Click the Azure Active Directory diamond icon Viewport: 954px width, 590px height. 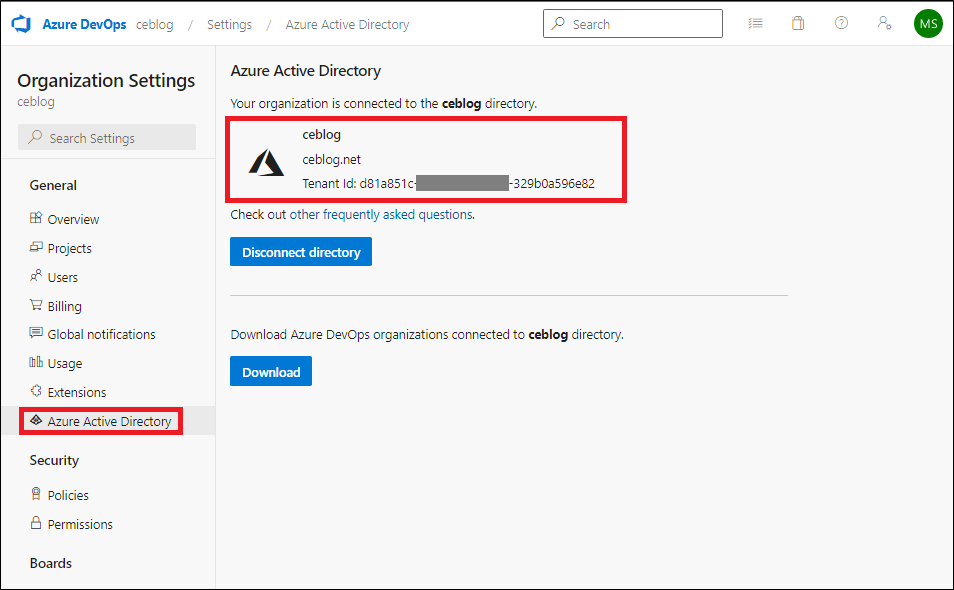coord(36,420)
